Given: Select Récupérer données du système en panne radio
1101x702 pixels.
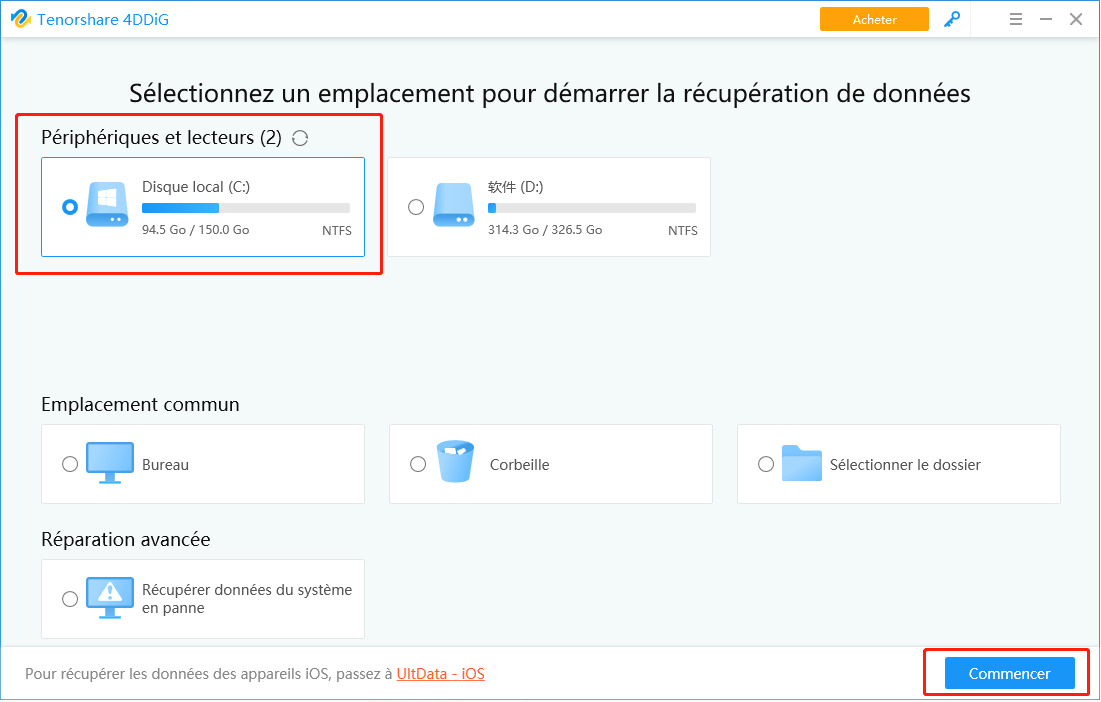Looking at the screenshot, I should [70, 599].
